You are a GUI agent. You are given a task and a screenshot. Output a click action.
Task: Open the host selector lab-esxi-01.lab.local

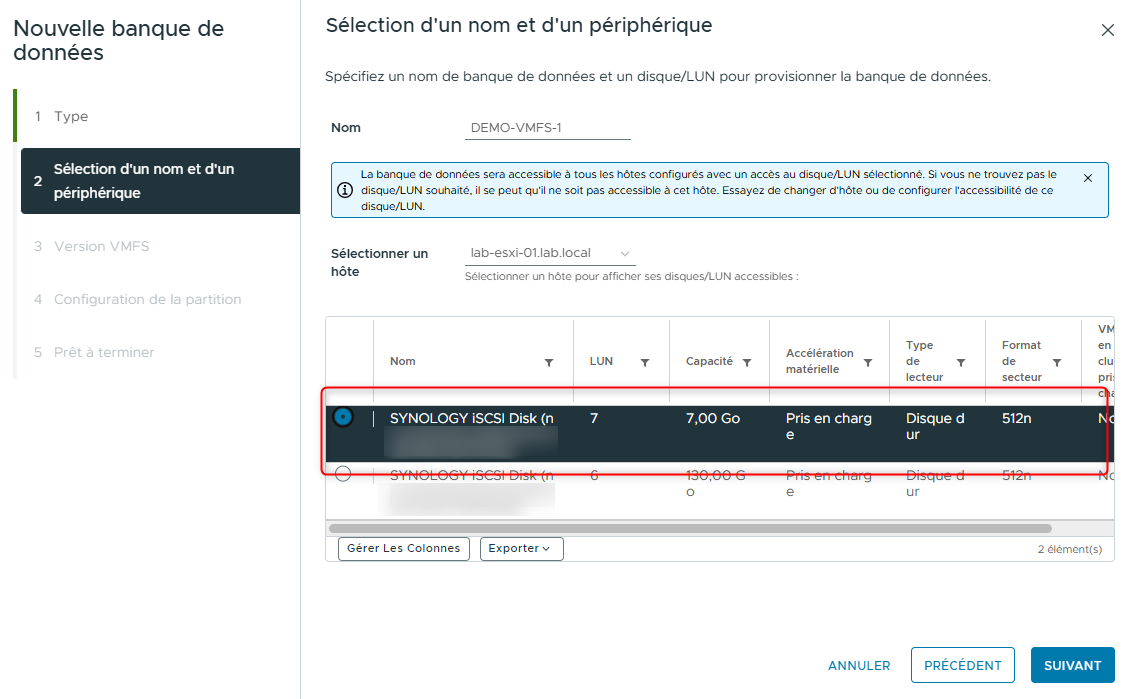548,253
